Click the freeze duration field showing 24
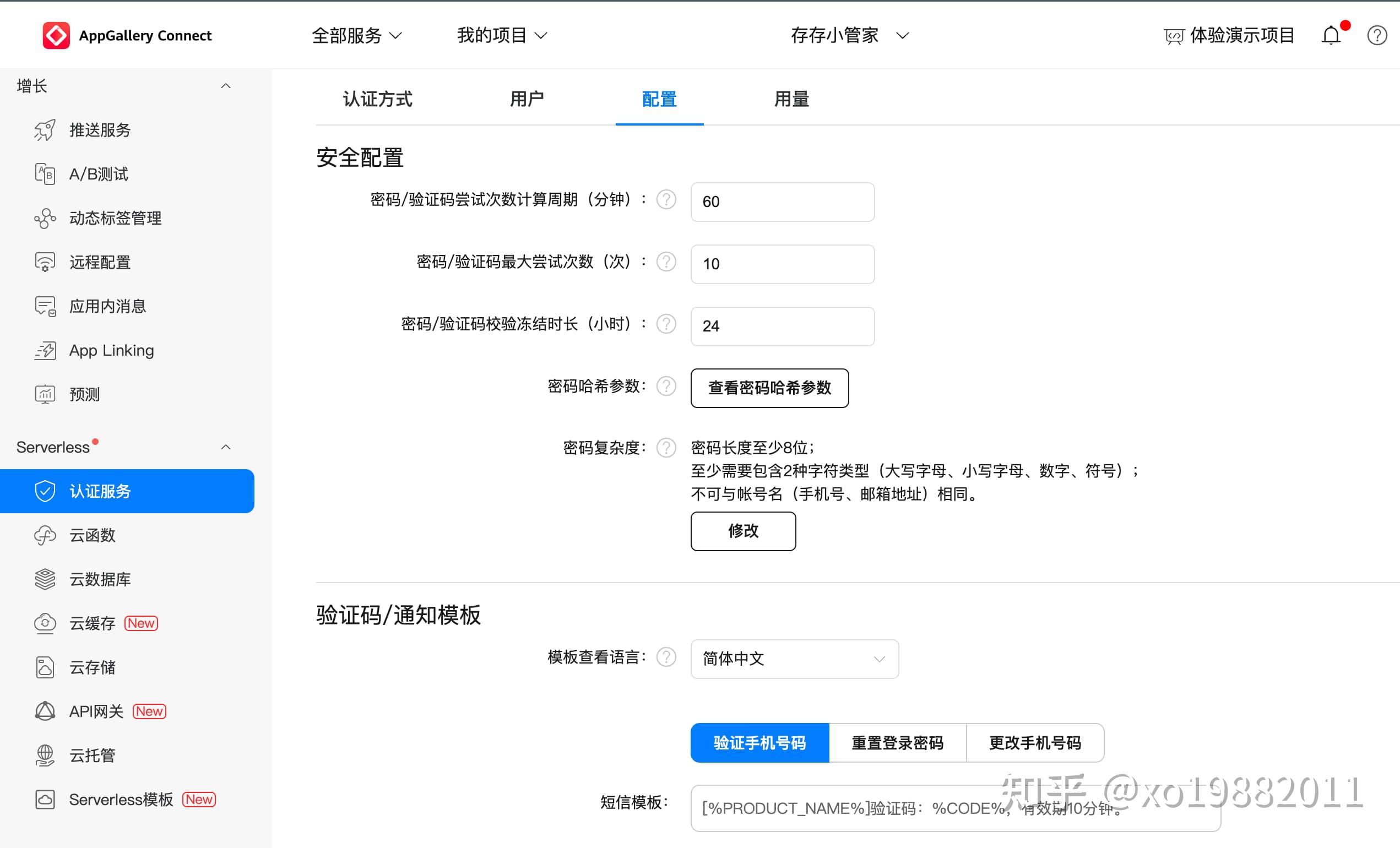The width and height of the screenshot is (1400, 848). 783,326
